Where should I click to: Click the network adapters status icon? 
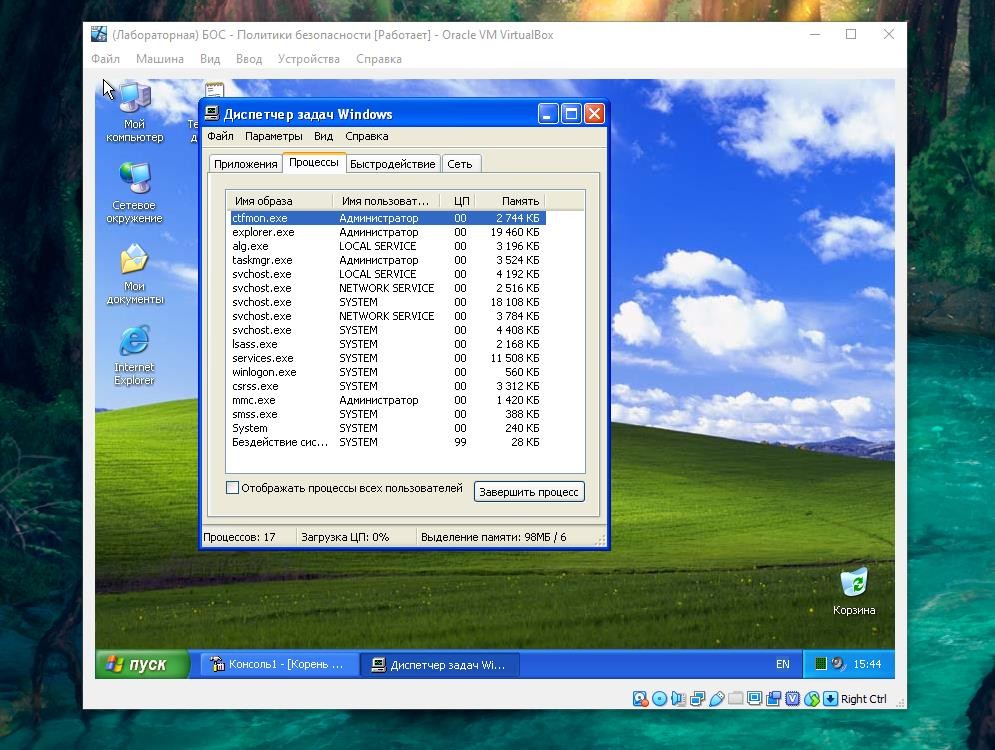pos(697,699)
